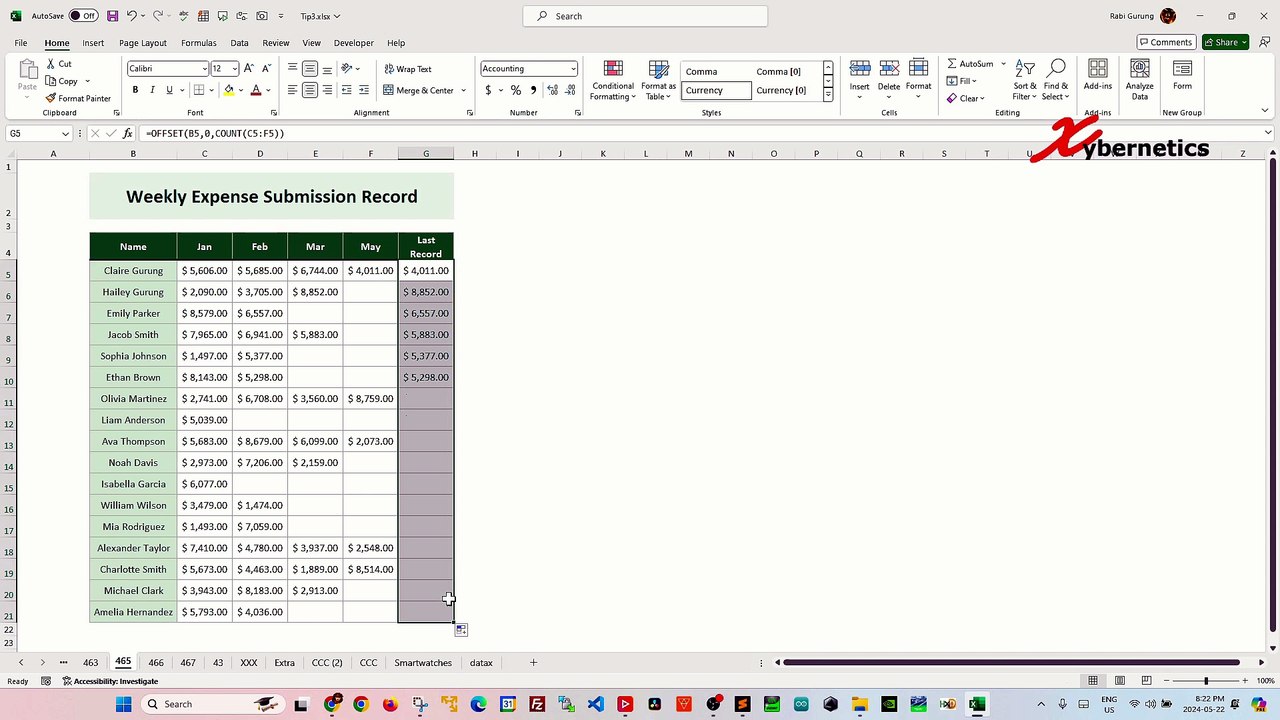Click the Name Box showing G5

[x=38, y=133]
